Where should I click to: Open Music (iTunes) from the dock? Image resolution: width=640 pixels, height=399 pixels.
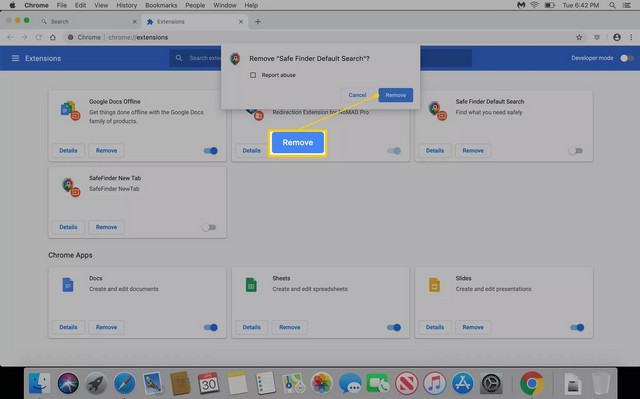pos(434,383)
